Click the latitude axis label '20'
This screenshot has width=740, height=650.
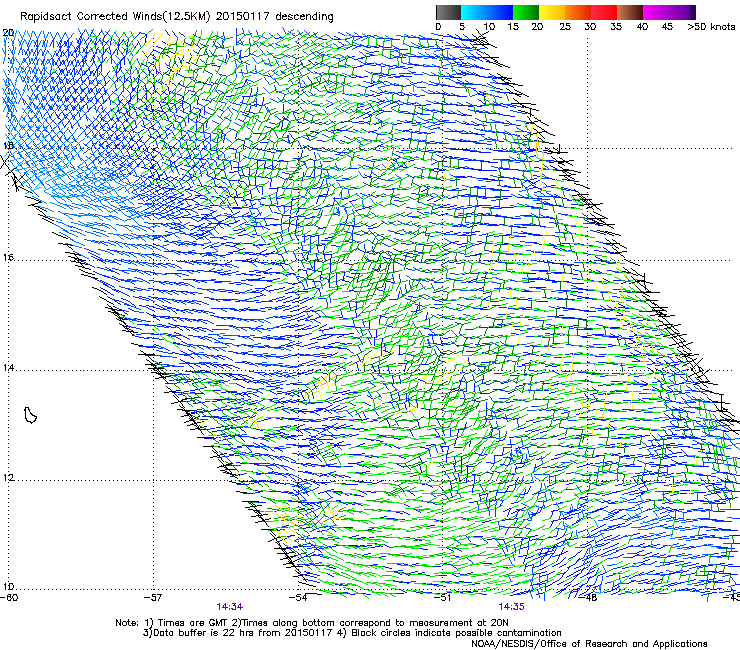[8, 33]
